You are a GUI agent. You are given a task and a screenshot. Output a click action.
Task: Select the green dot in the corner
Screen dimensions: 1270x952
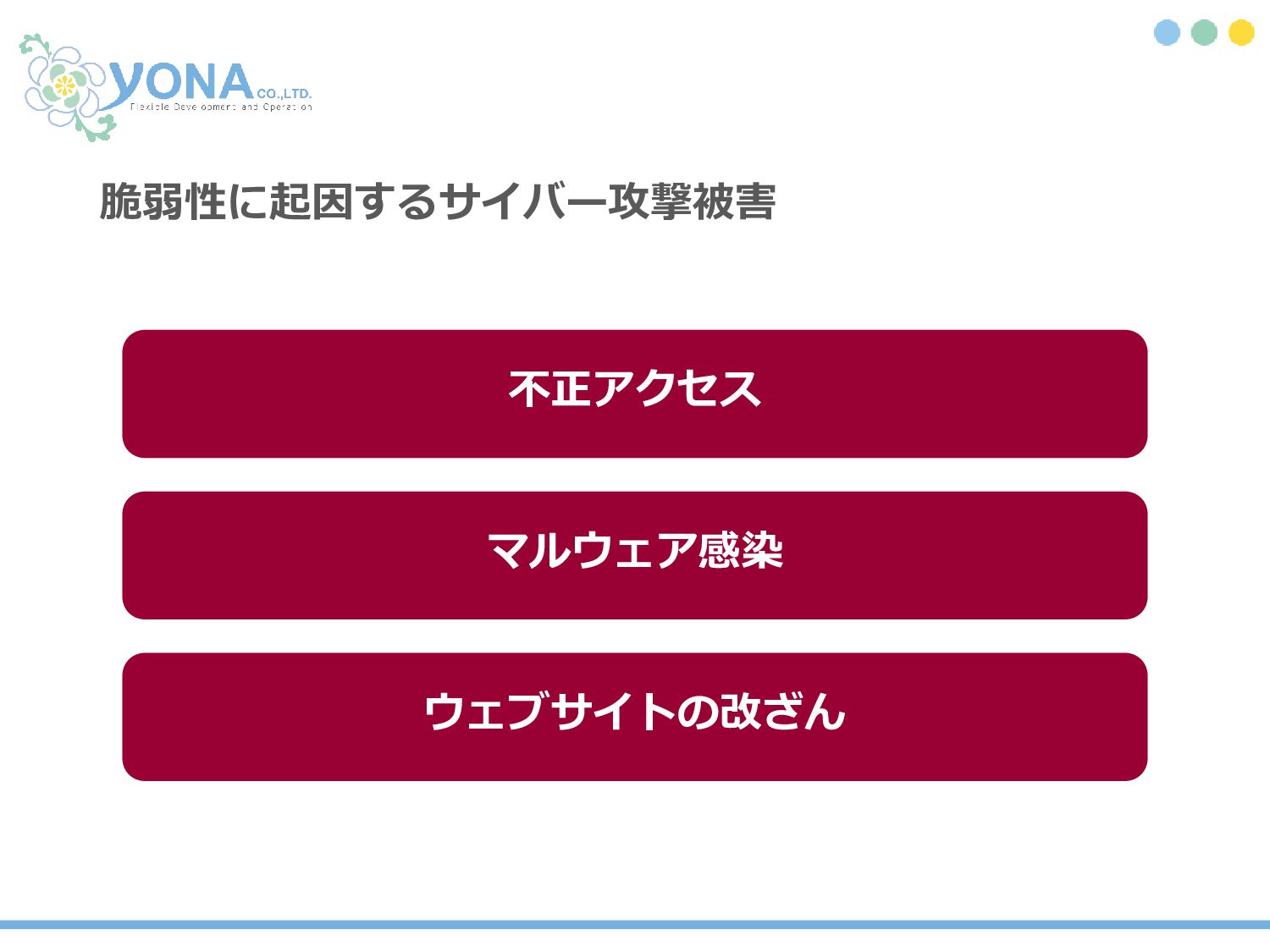(x=1204, y=32)
